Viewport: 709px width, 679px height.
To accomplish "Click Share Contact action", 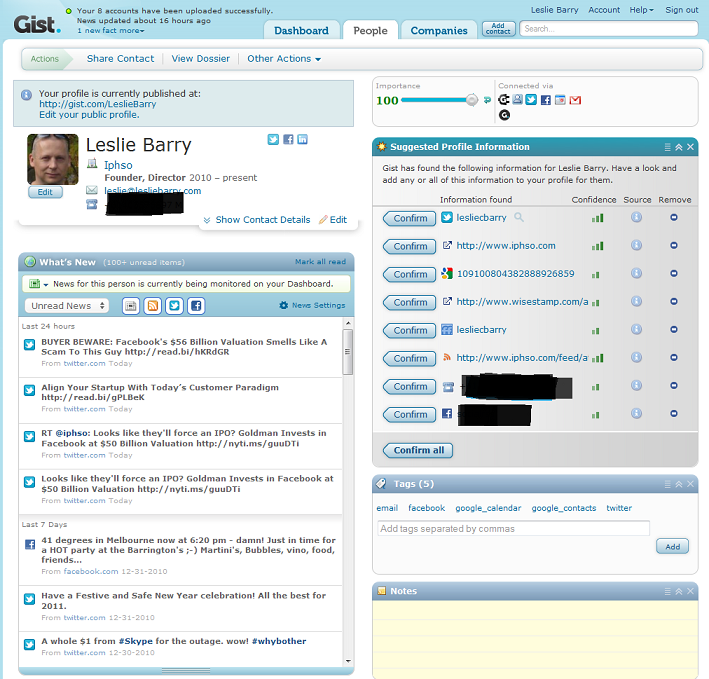I will click(120, 59).
